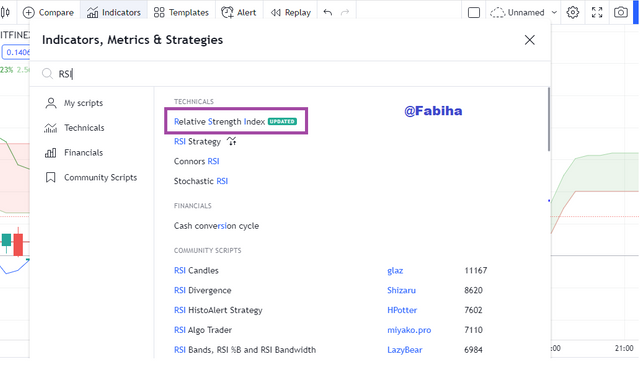Viewport: 640px width, 369px height.
Task: Open the Compare symbol plus icon
Action: click(x=29, y=13)
